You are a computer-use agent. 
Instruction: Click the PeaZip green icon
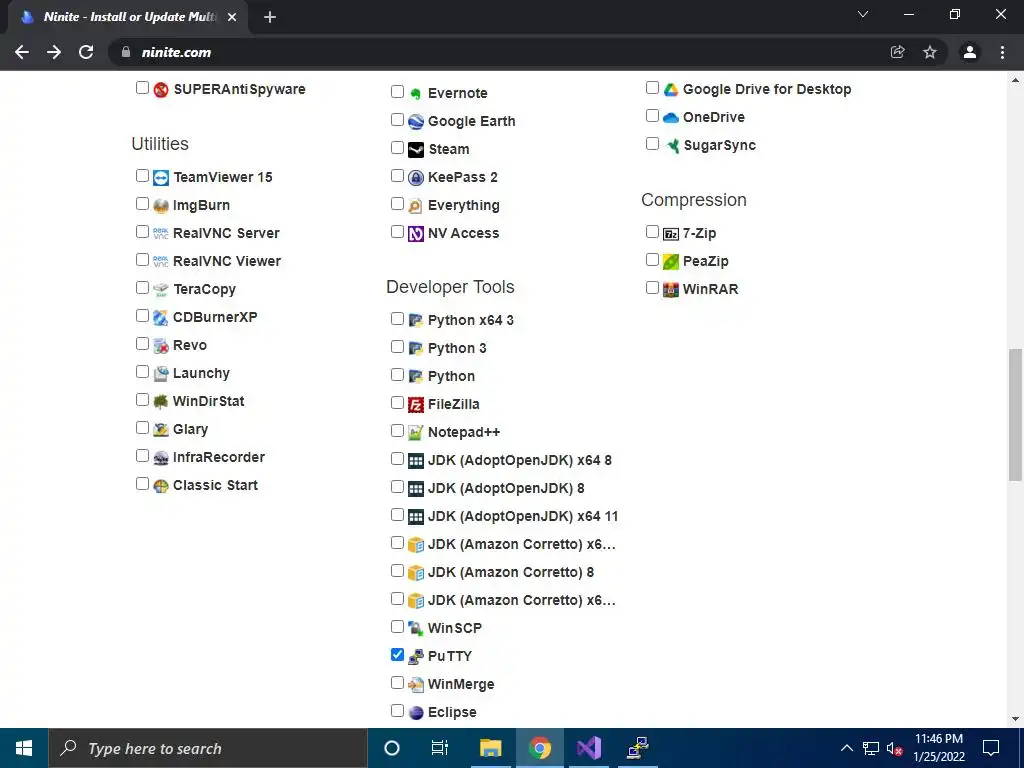671,261
